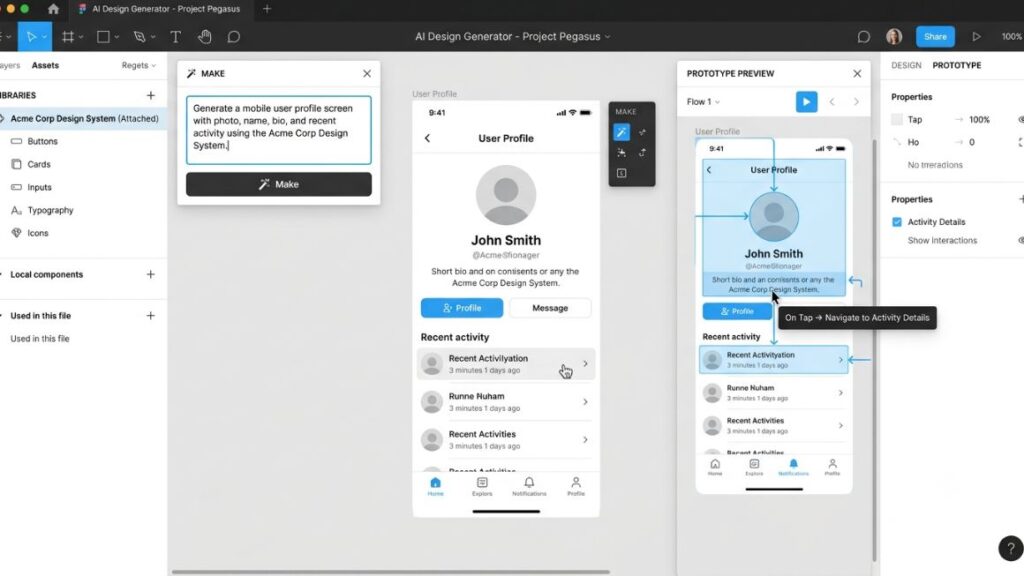This screenshot has width=1024, height=576.
Task: Open the Pen tool dropdown arrow
Action: pyautogui.click(x=153, y=37)
